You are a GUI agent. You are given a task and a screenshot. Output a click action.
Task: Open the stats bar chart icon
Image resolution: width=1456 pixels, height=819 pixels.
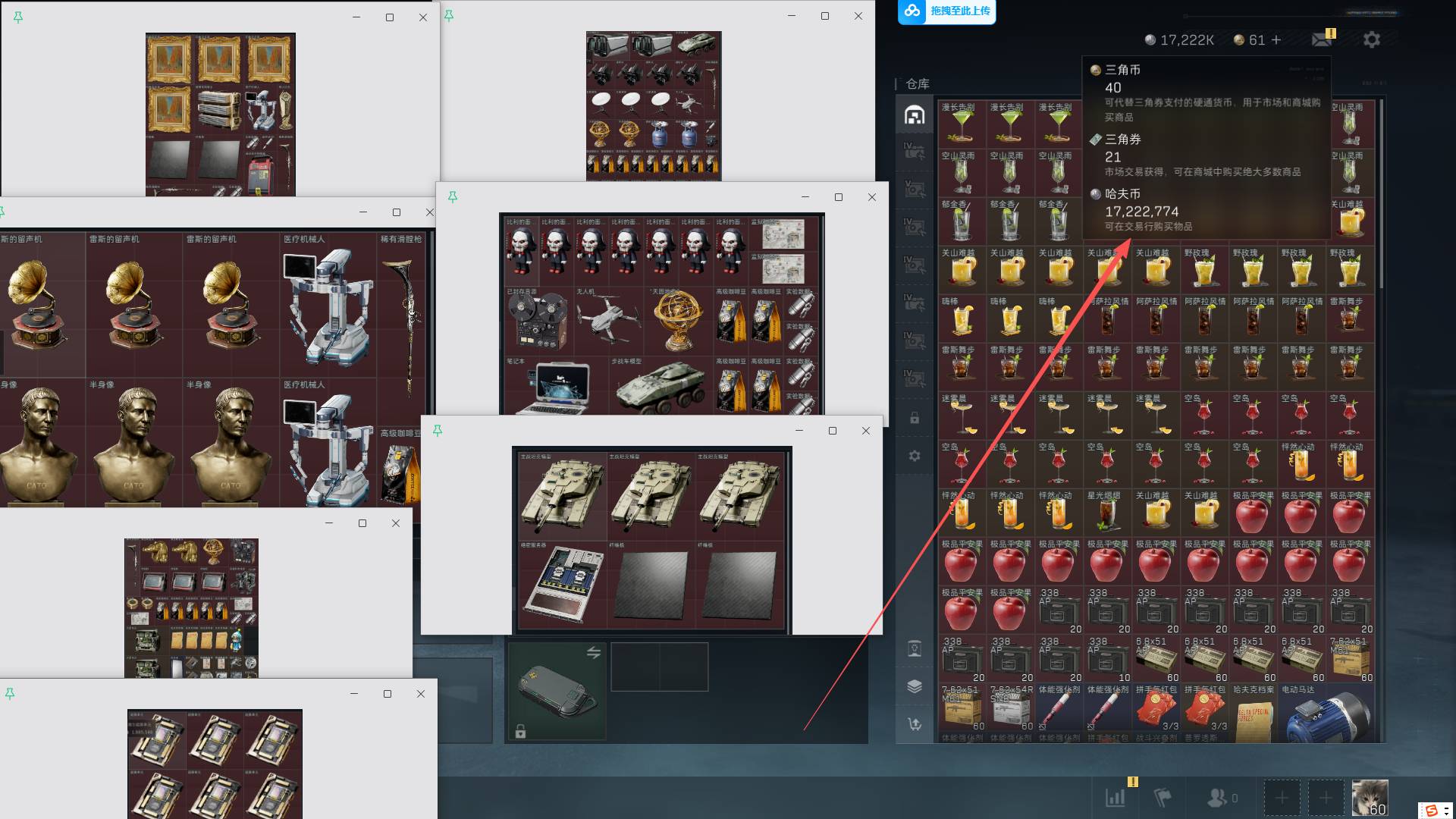click(1116, 798)
